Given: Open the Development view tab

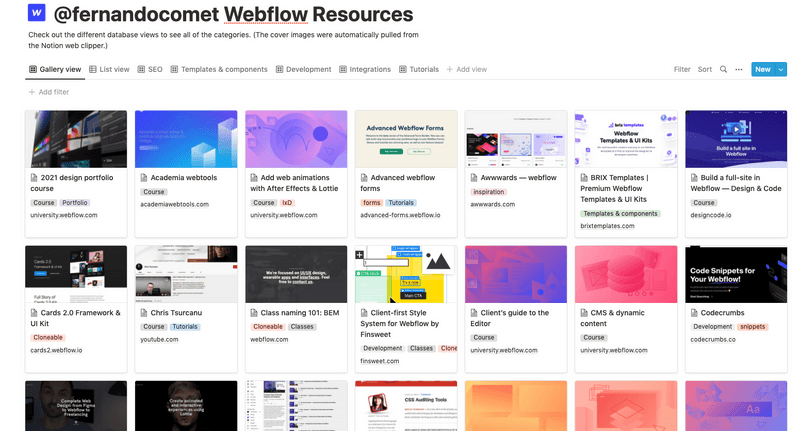Looking at the screenshot, I should (304, 69).
